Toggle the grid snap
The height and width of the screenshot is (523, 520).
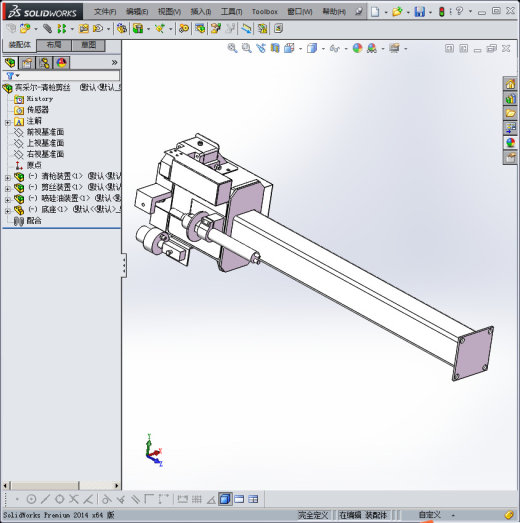click(197, 499)
